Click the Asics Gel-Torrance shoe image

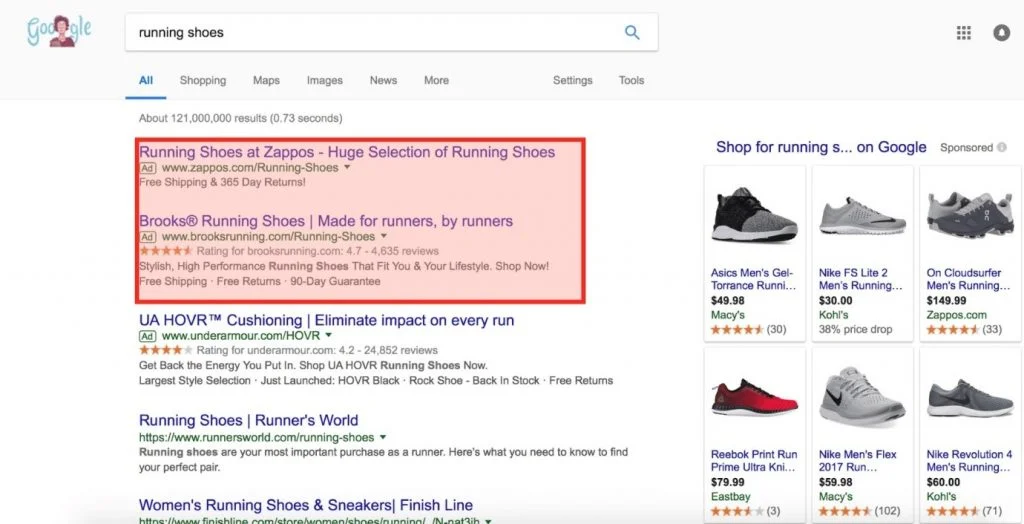754,214
